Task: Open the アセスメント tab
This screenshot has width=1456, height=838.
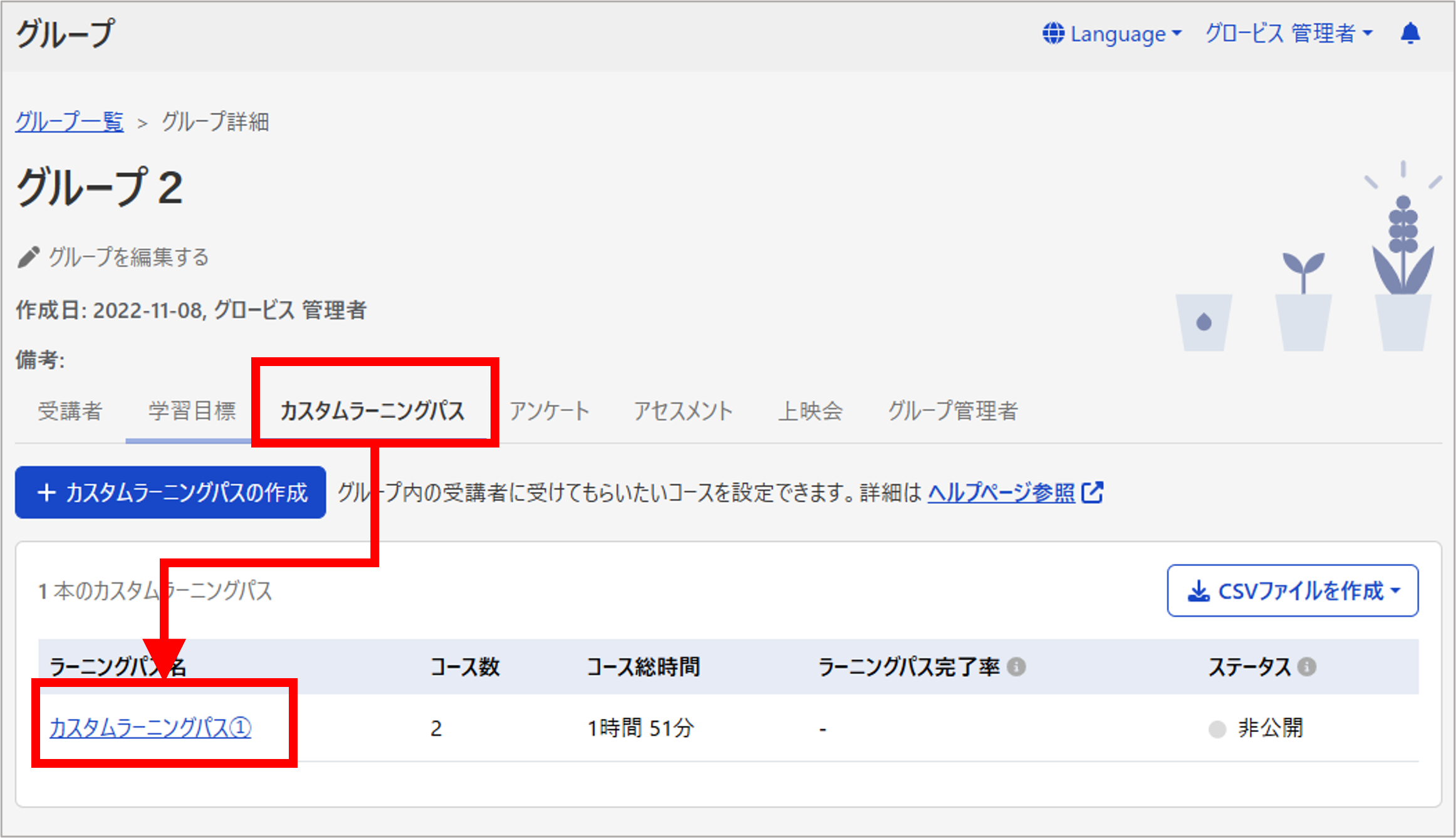Action: point(683,411)
